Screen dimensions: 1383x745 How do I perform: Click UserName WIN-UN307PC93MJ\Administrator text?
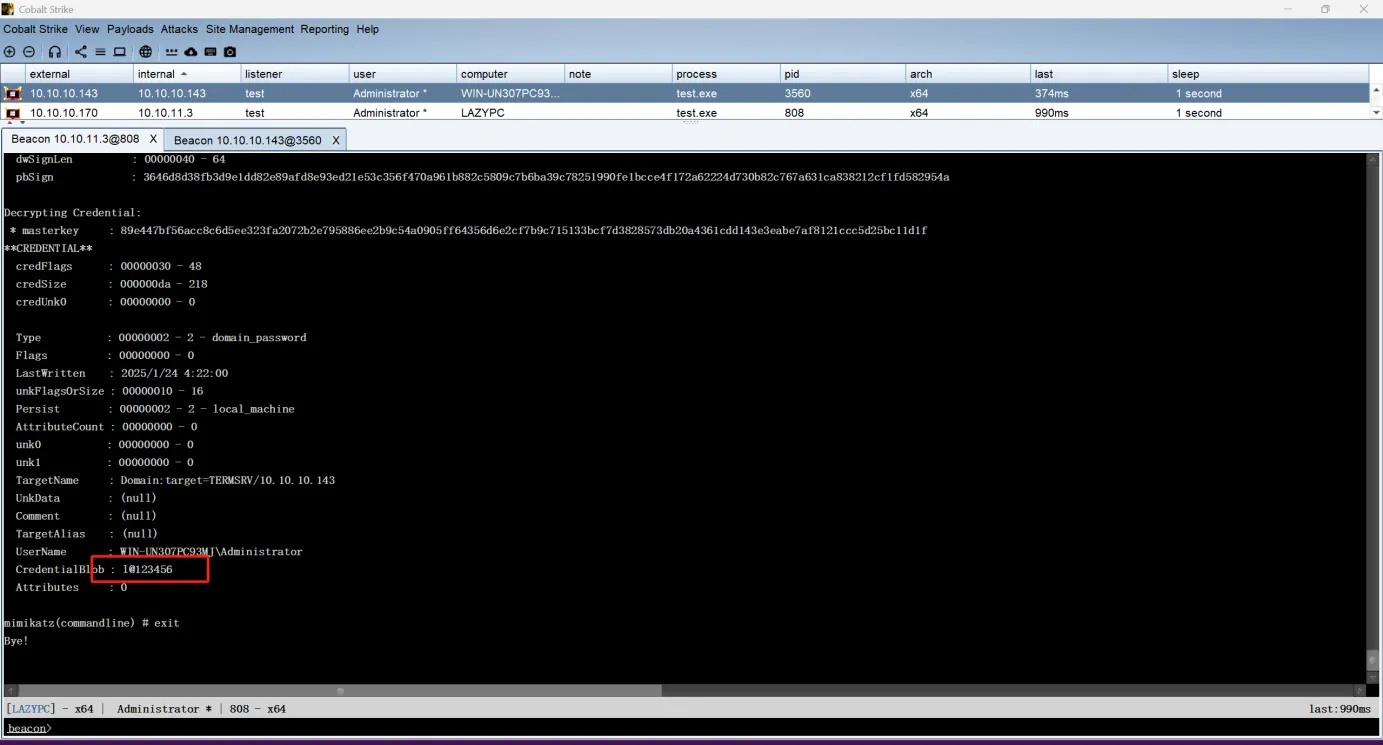tap(211, 551)
